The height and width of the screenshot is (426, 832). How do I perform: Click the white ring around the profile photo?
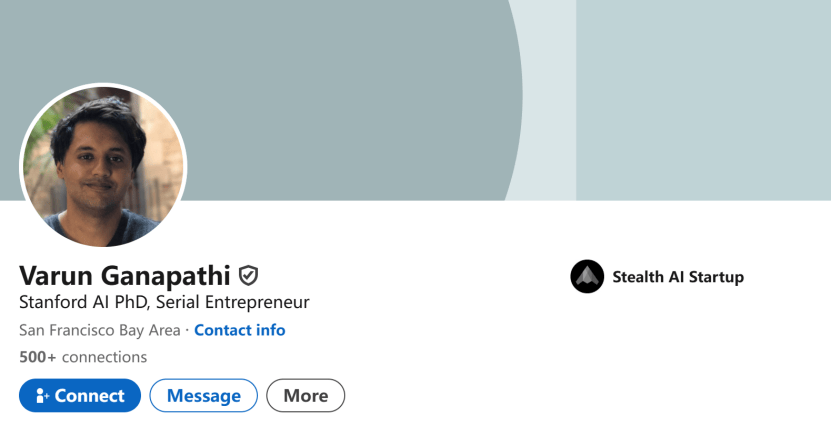point(103,86)
